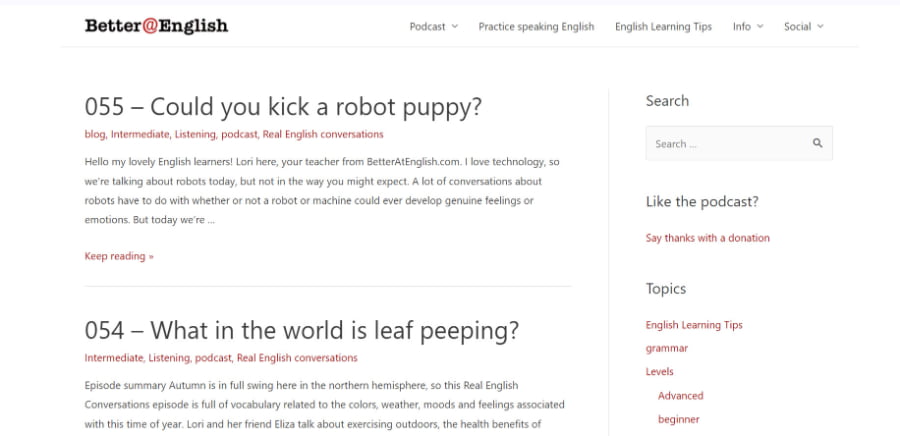Open the Say thanks with a donation link
The width and height of the screenshot is (900, 436).
(707, 238)
